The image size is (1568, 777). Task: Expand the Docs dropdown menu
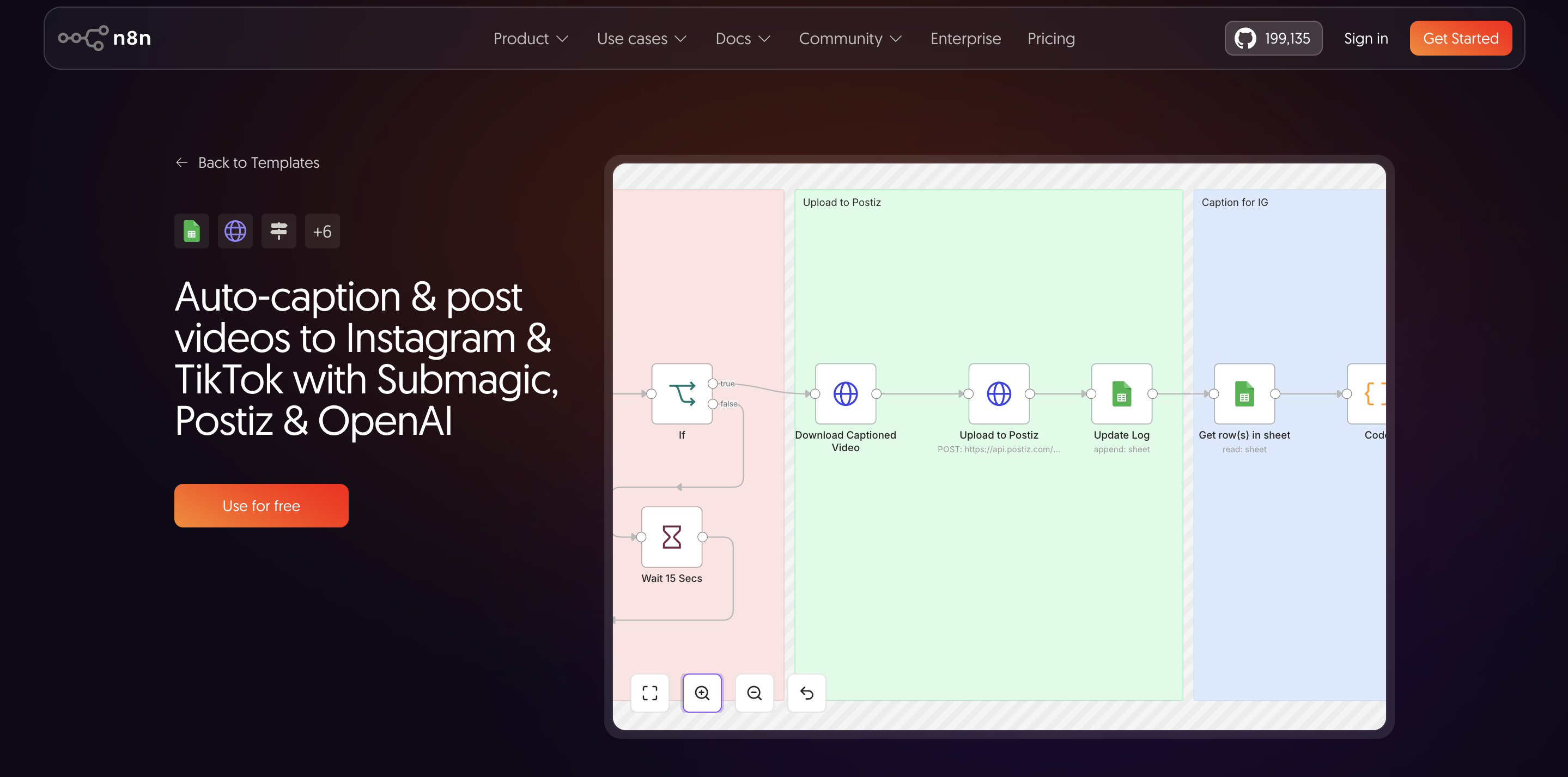click(743, 38)
